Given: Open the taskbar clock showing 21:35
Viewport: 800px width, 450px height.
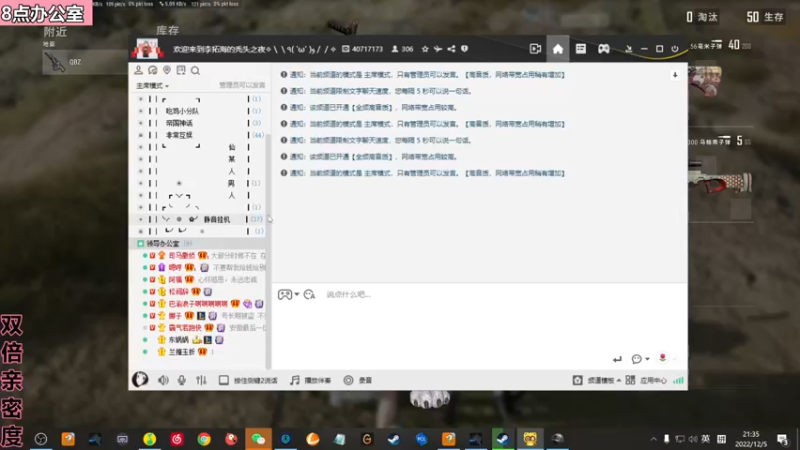Looking at the screenshot, I should pos(751,439).
